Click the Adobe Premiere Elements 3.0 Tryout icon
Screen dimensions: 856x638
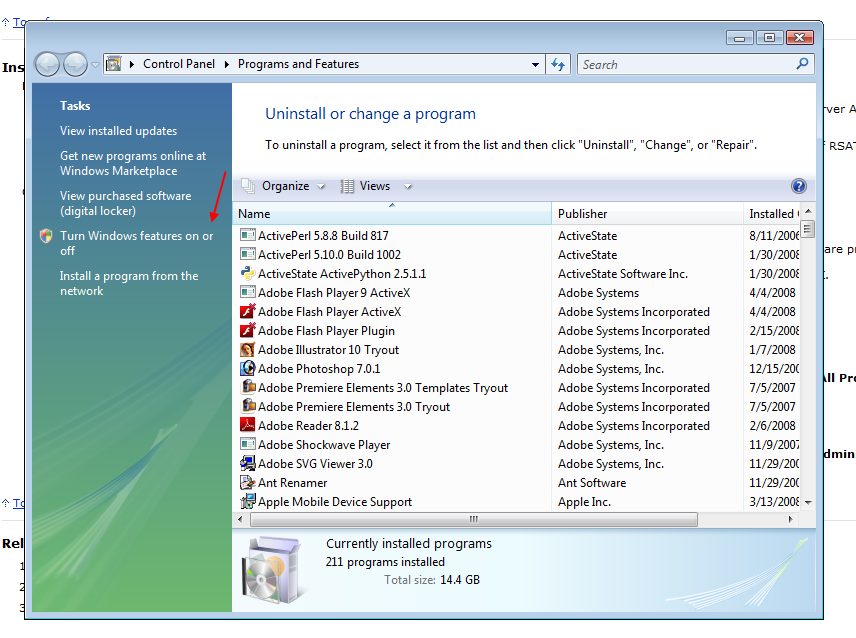[248, 406]
